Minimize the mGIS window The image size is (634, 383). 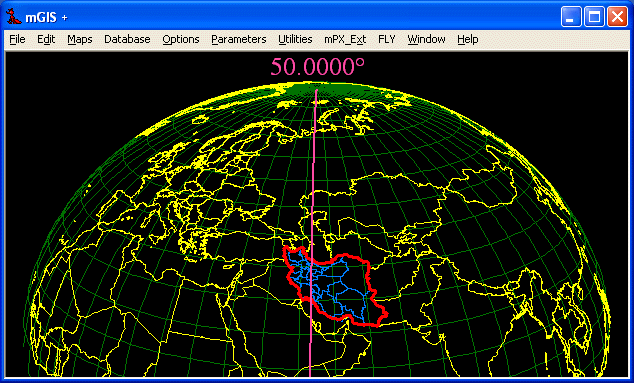tap(571, 17)
